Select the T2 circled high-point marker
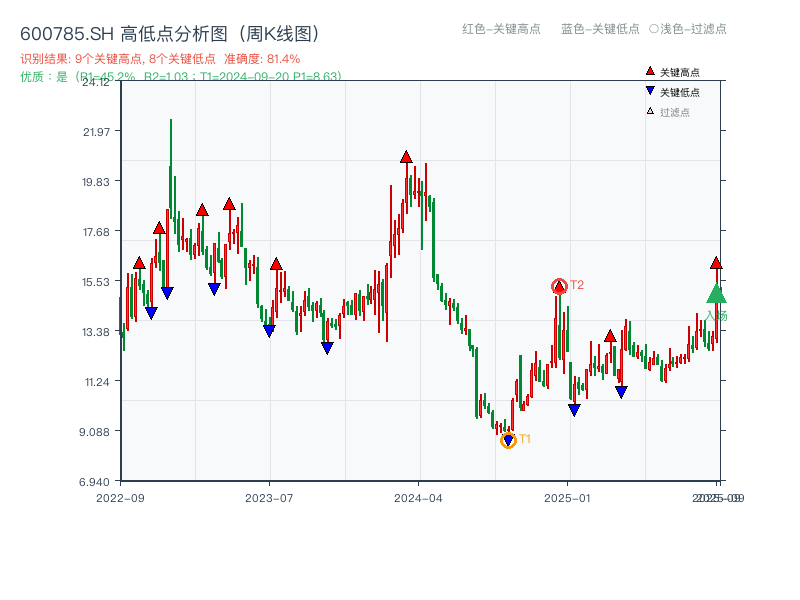800x600 pixels. click(x=560, y=285)
